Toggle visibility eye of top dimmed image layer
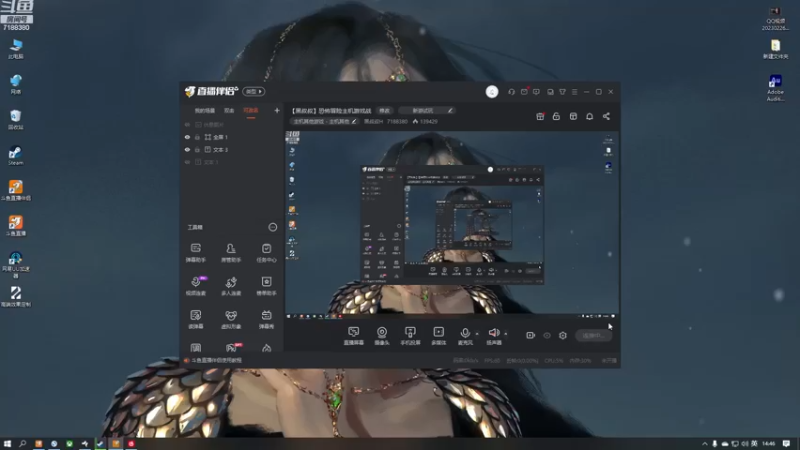Image resolution: width=800 pixels, height=450 pixels. tap(187, 124)
